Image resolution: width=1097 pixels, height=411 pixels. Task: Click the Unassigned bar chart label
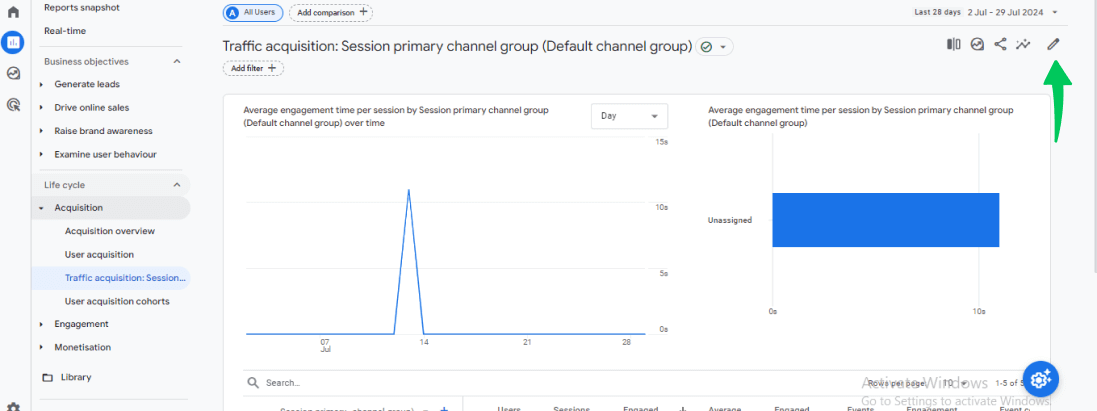click(x=730, y=220)
